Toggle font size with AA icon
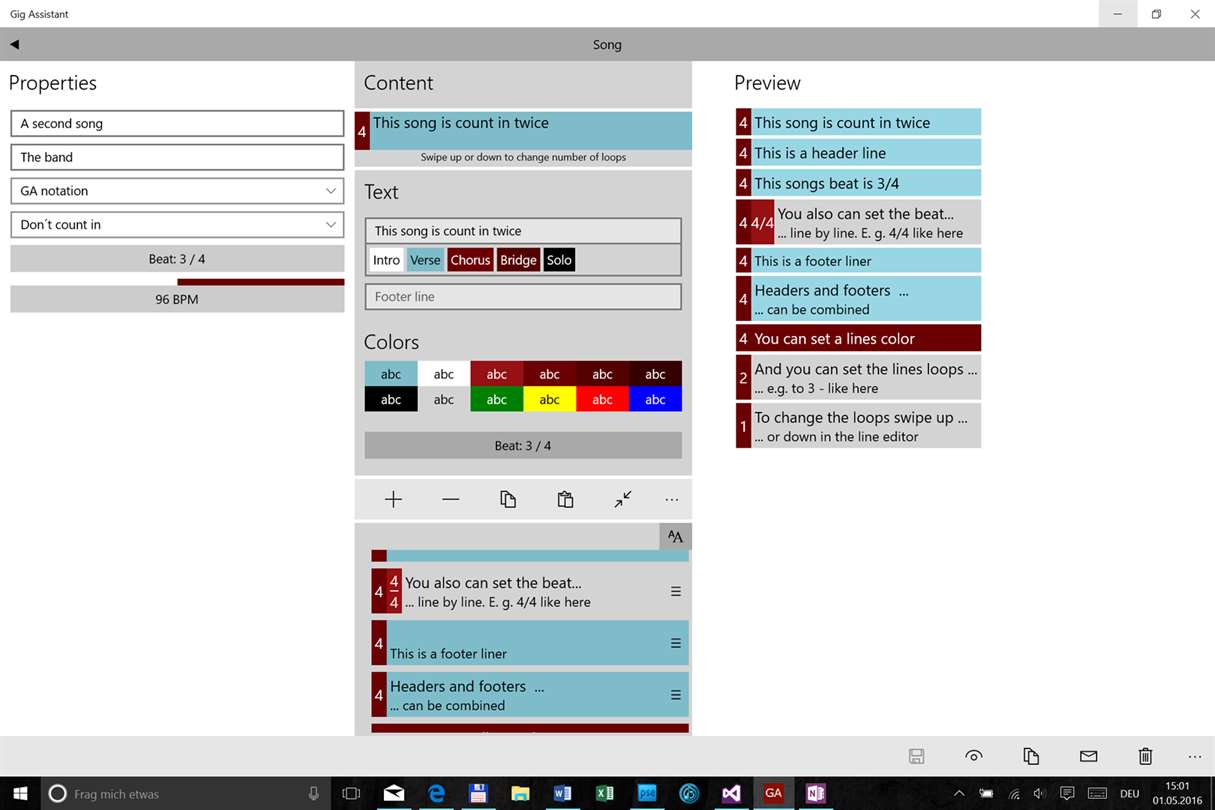The width and height of the screenshot is (1215, 810). coord(675,537)
